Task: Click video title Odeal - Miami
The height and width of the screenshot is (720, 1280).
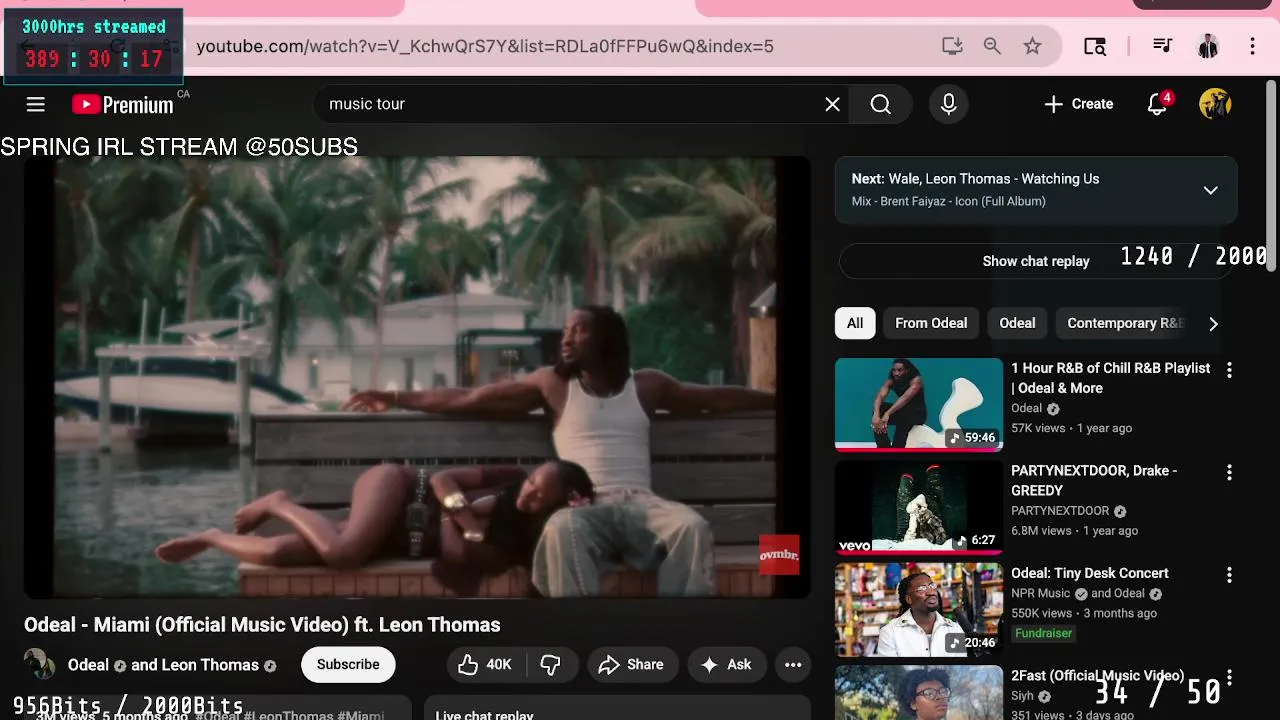Action: point(262,625)
